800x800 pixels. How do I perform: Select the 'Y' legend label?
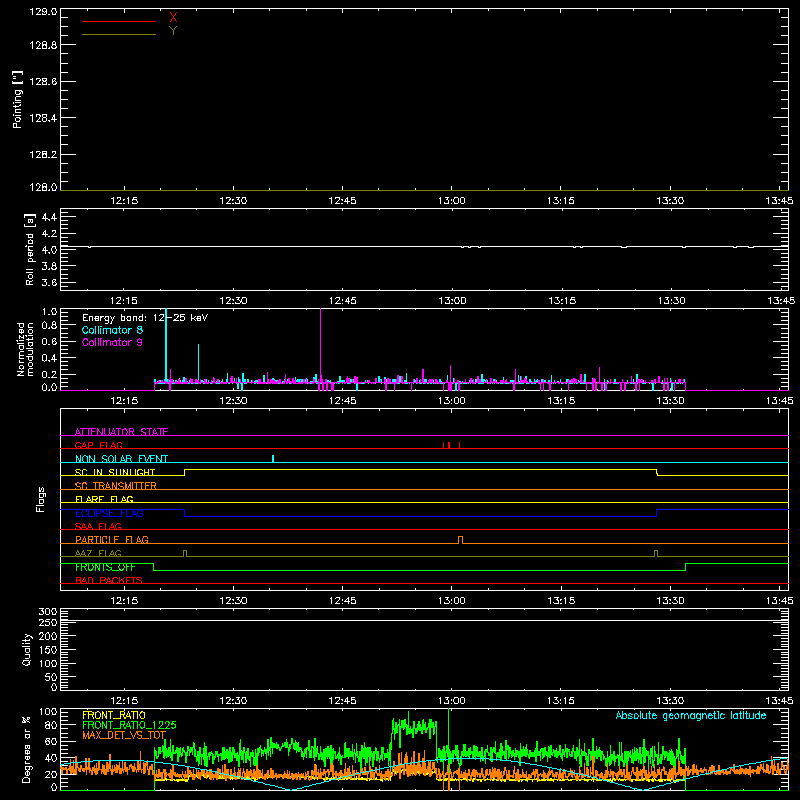pos(173,31)
